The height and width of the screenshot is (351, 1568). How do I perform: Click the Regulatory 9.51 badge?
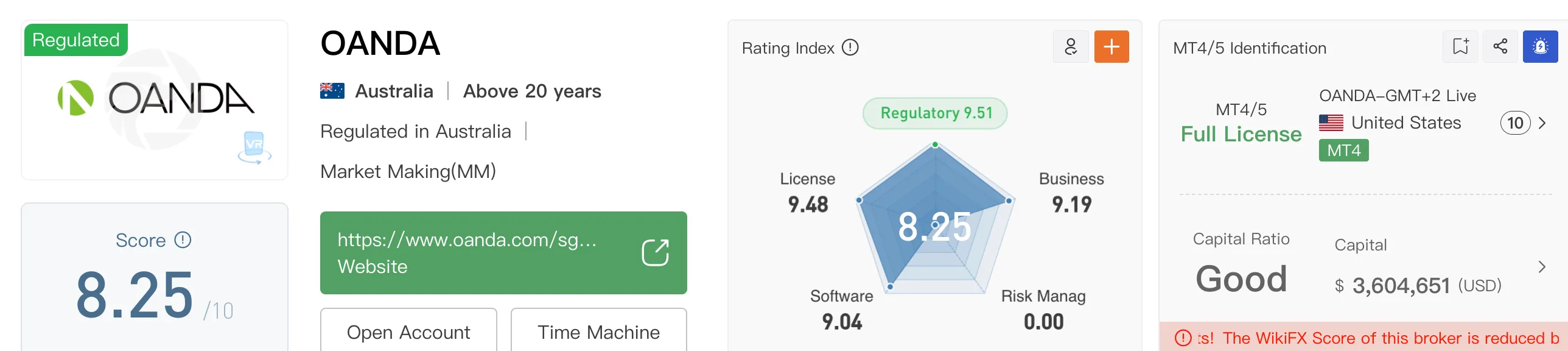pos(935,113)
